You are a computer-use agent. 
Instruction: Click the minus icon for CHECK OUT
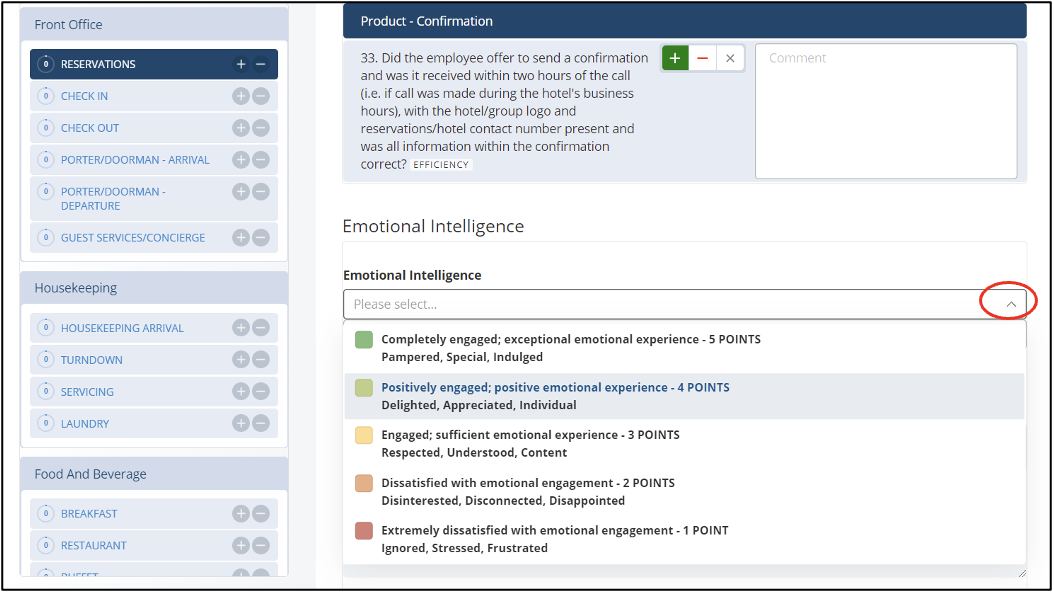[260, 128]
